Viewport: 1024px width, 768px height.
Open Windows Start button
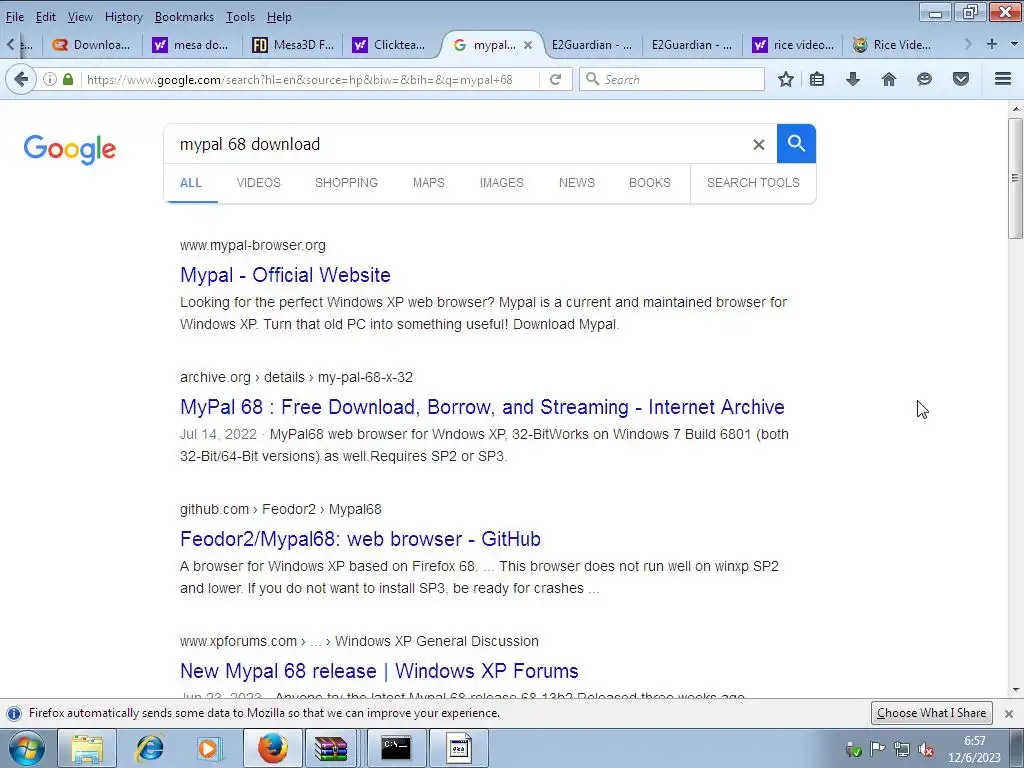[27, 749]
